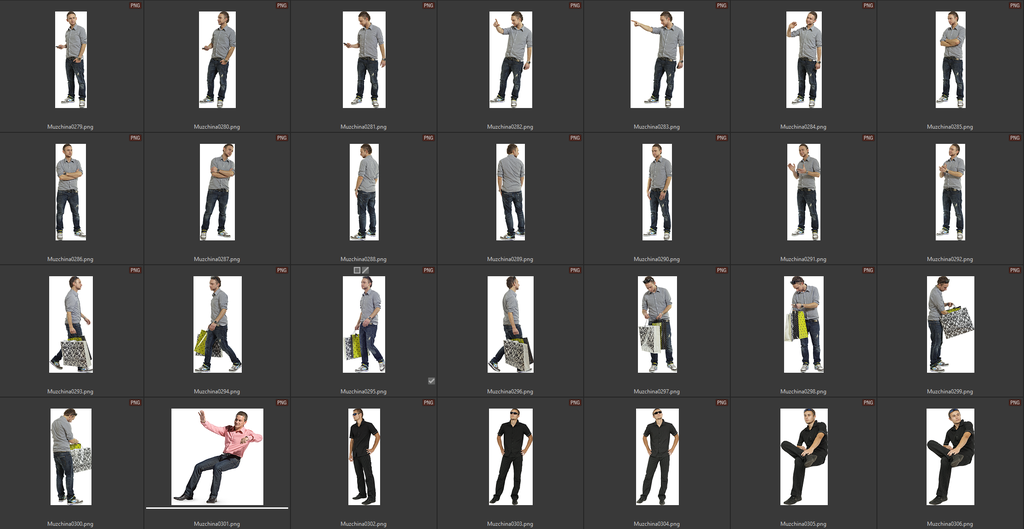
Task: Click the Muzchina0281.png filename label
Action: (364, 127)
